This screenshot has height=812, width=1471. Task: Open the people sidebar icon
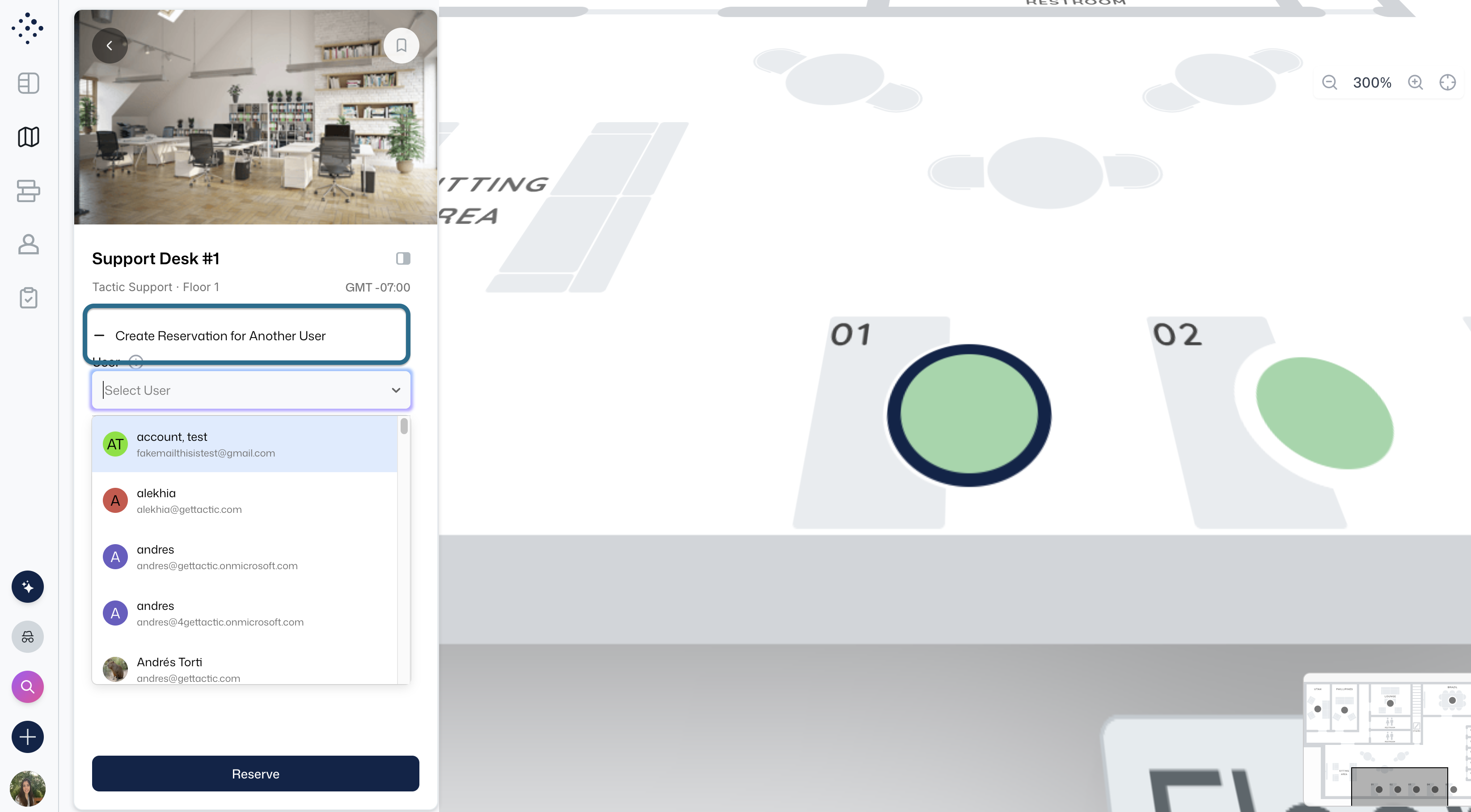(28, 245)
